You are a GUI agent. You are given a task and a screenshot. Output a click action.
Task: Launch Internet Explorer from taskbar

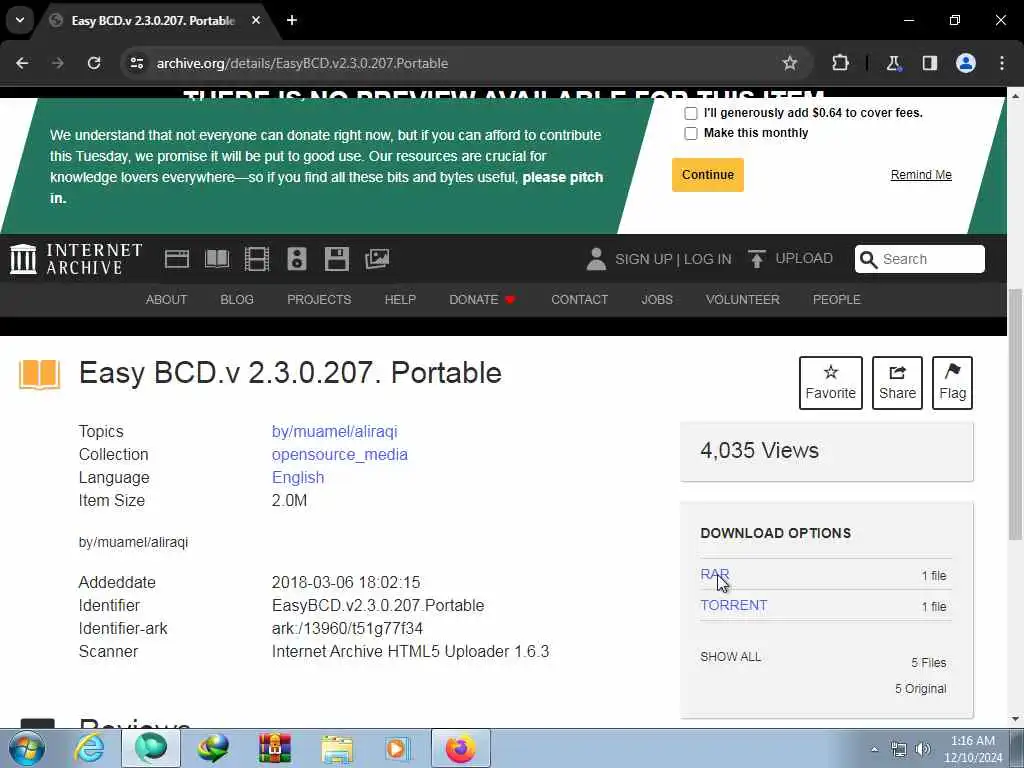coord(89,748)
